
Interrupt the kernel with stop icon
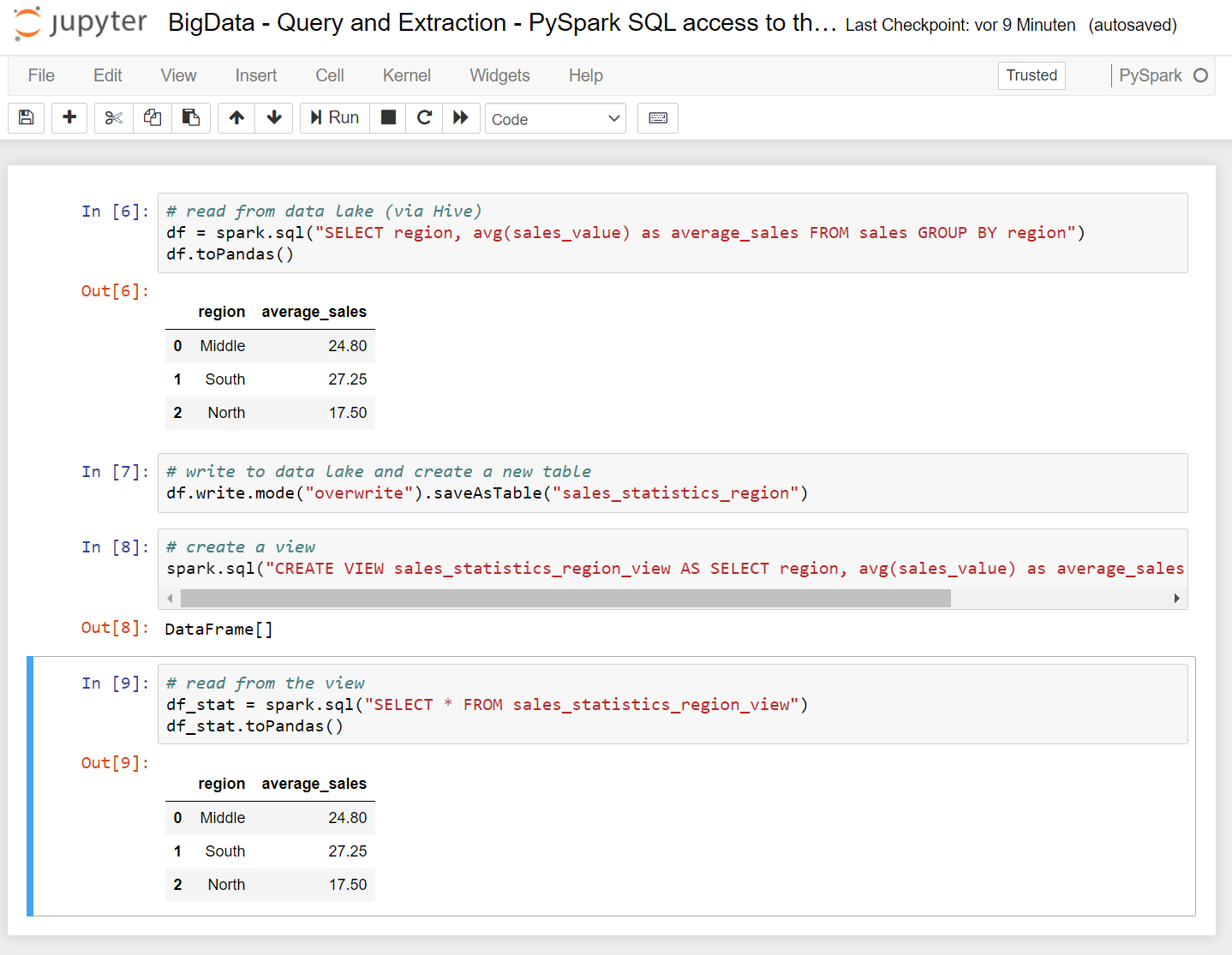(x=388, y=118)
